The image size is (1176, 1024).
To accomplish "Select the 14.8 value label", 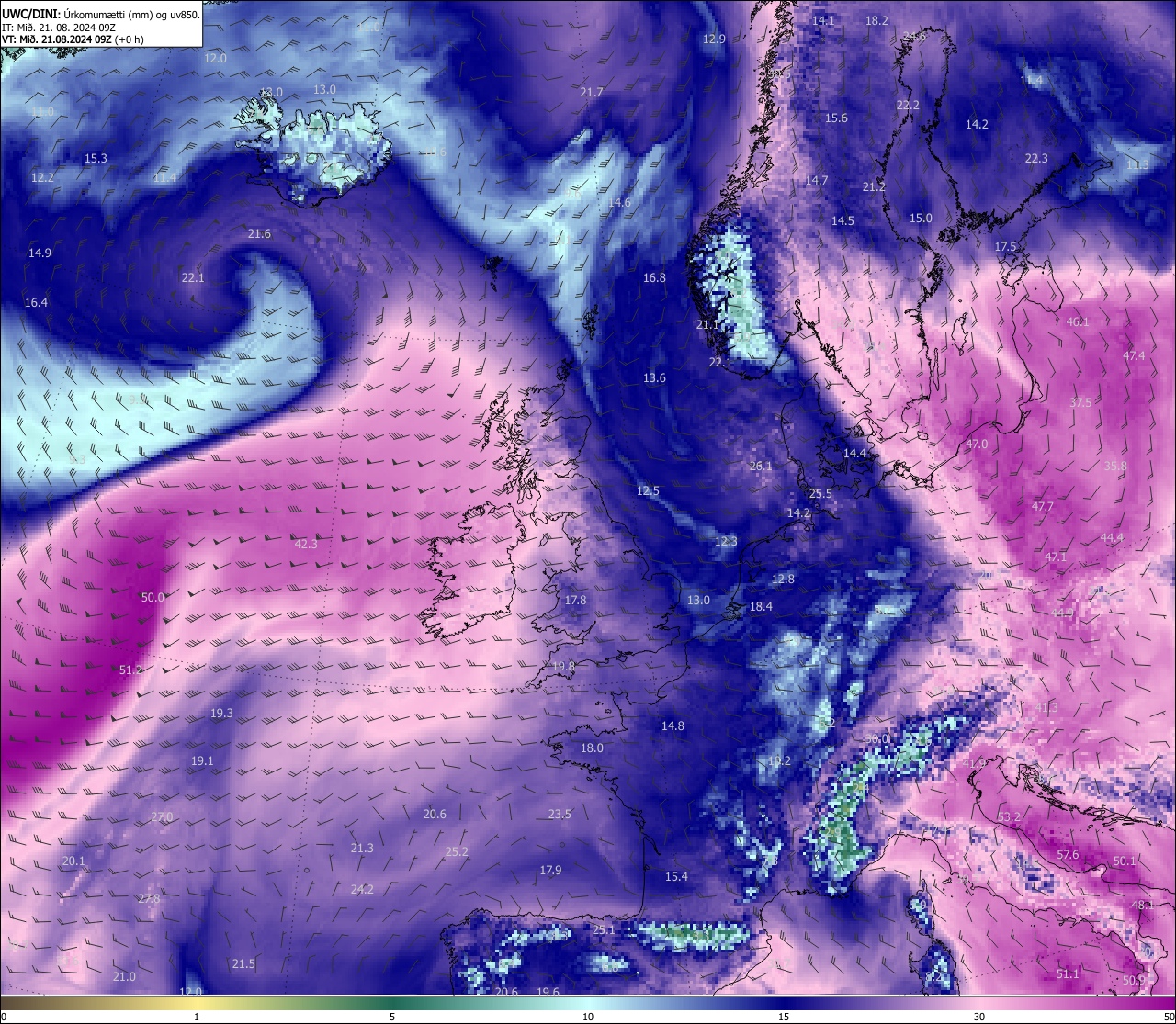I will (x=673, y=726).
